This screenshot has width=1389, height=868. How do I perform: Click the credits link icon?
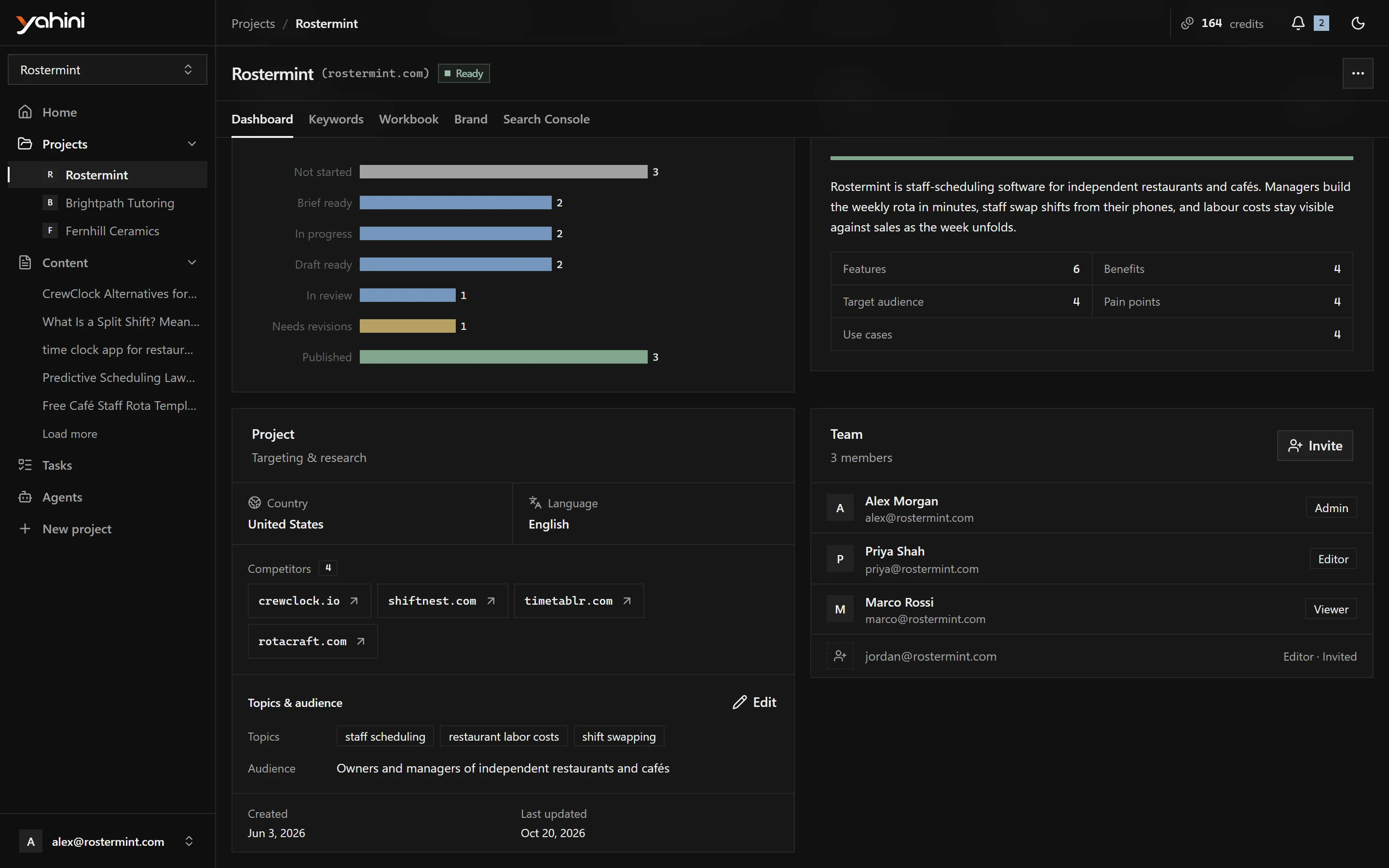point(1187,23)
